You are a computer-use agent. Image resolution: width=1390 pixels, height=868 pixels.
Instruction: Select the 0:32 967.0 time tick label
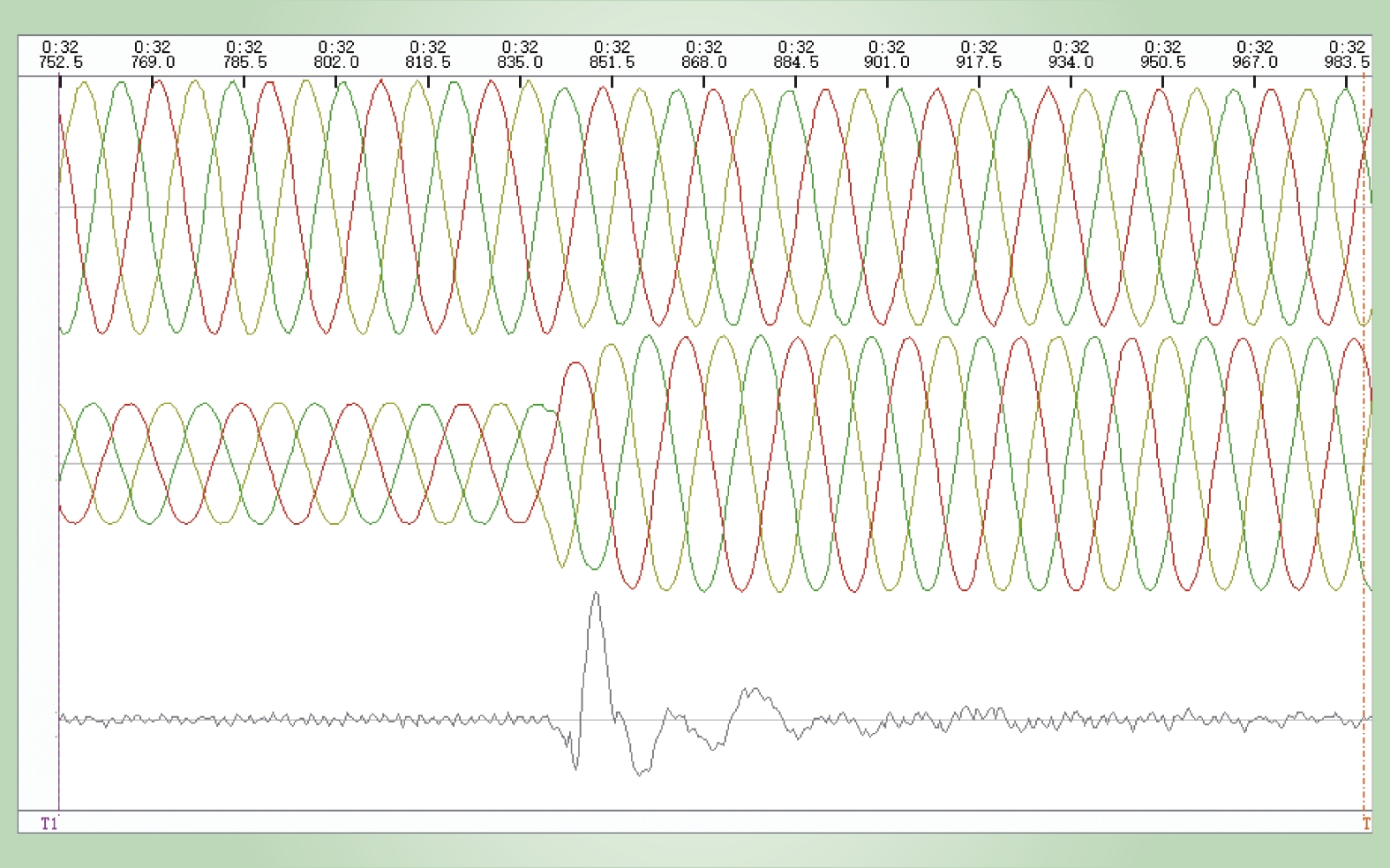pyautogui.click(x=1254, y=55)
